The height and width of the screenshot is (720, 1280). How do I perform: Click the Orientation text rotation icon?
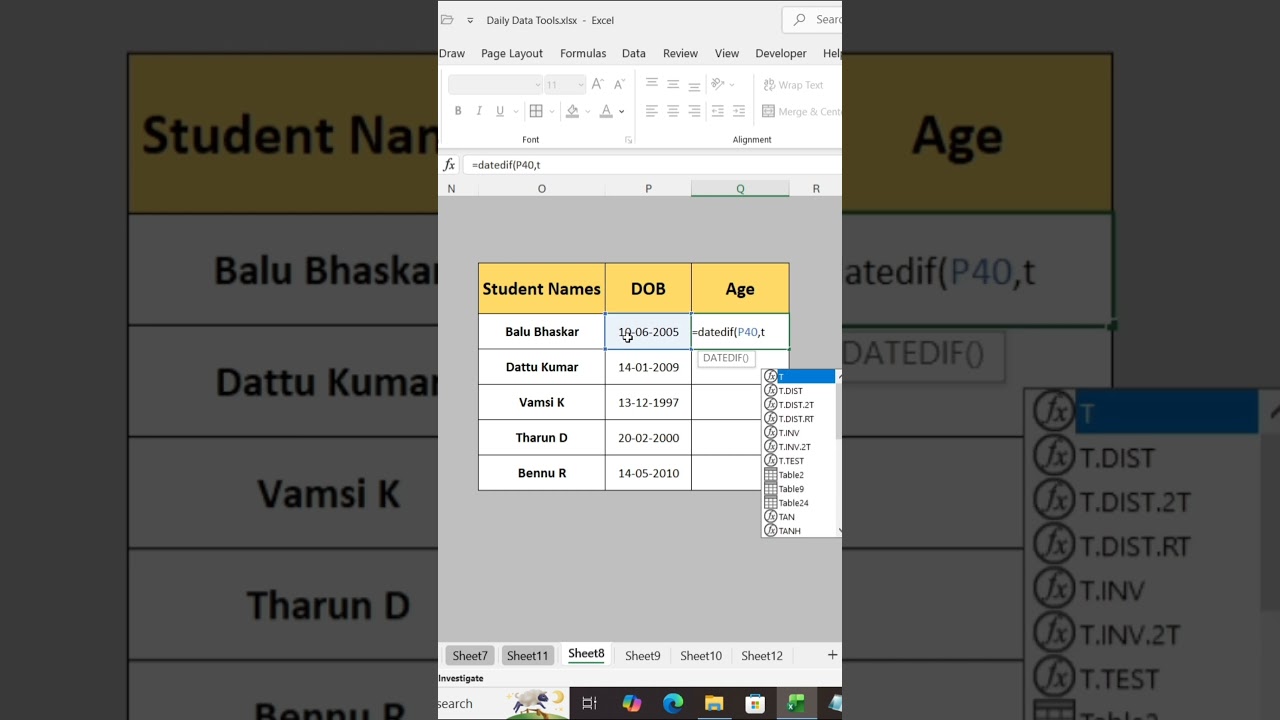click(x=717, y=85)
